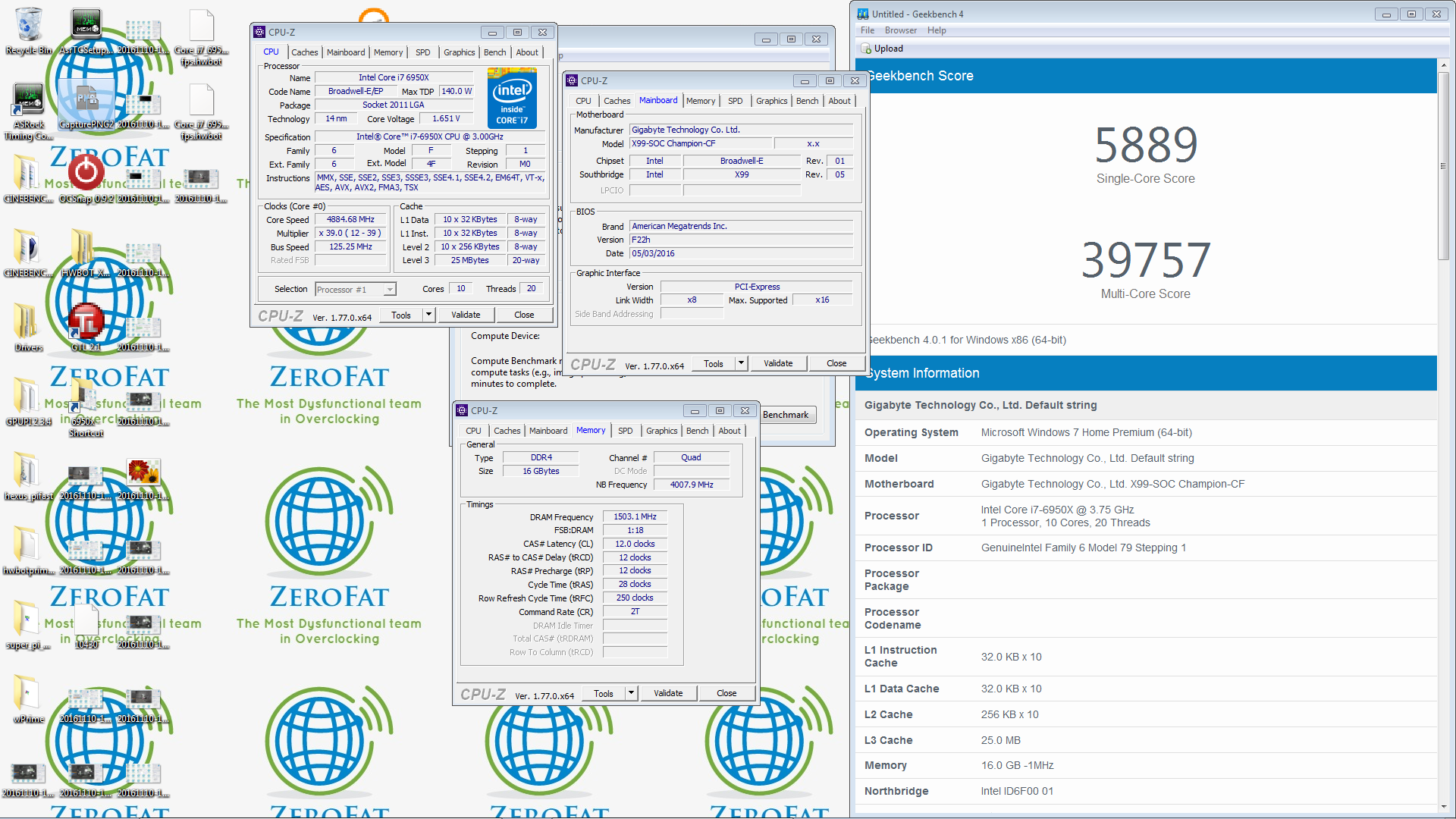Image resolution: width=1456 pixels, height=819 pixels.
Task: Click Tools button in CPU-Z Mainboard window
Action: click(x=713, y=363)
